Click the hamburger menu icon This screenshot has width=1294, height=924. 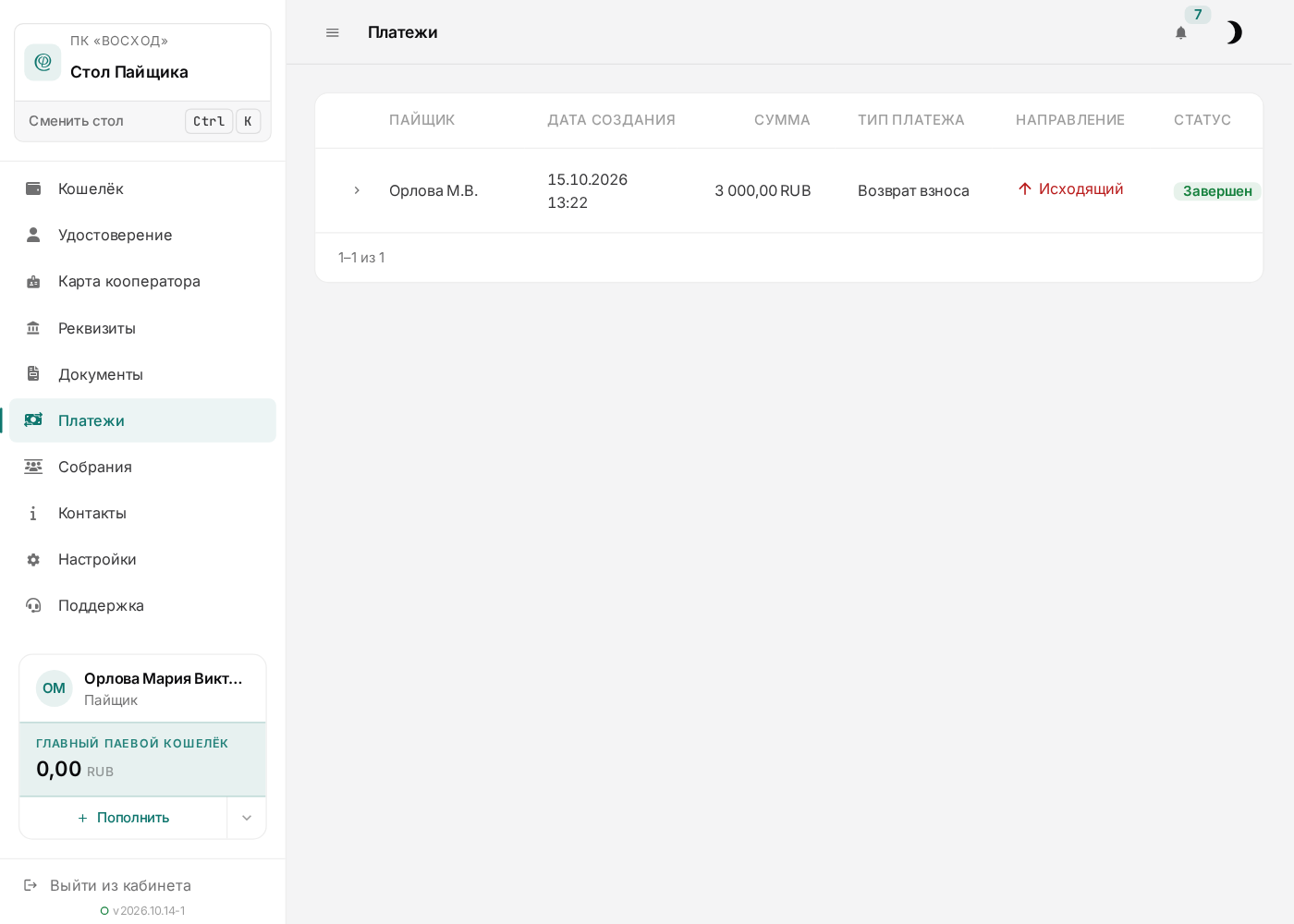(333, 32)
